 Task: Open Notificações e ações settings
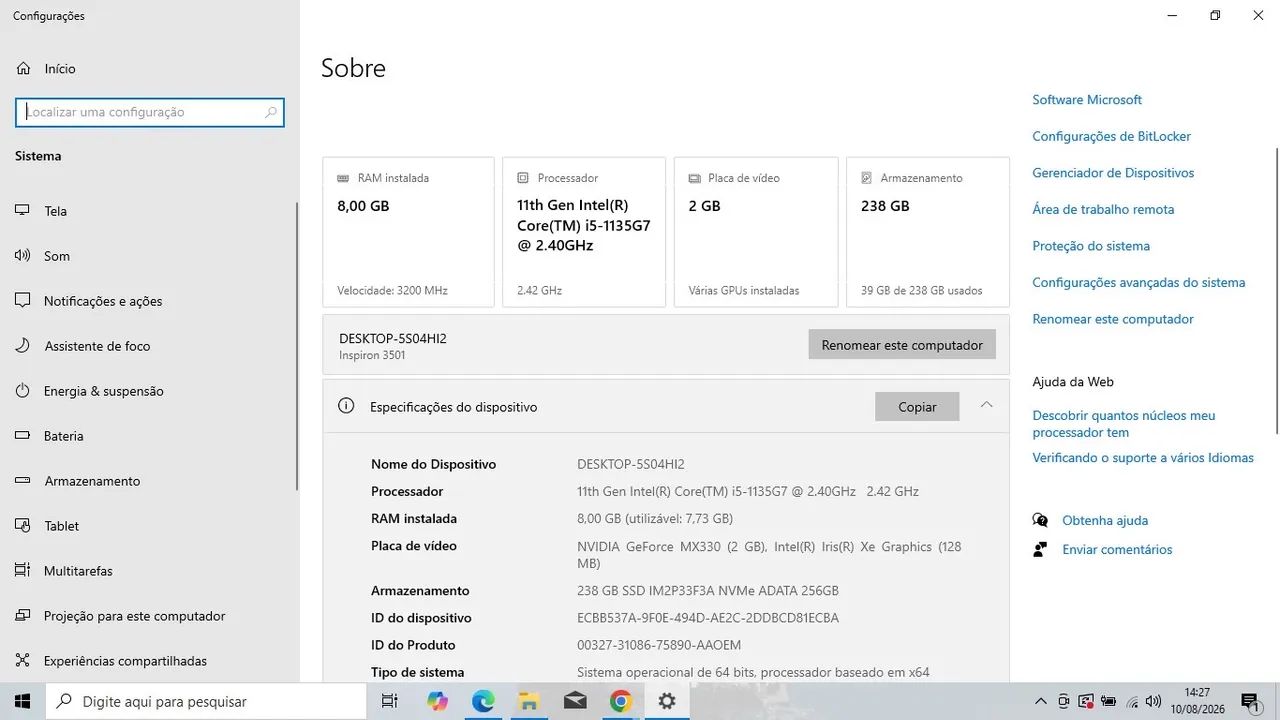pyautogui.click(x=88, y=301)
